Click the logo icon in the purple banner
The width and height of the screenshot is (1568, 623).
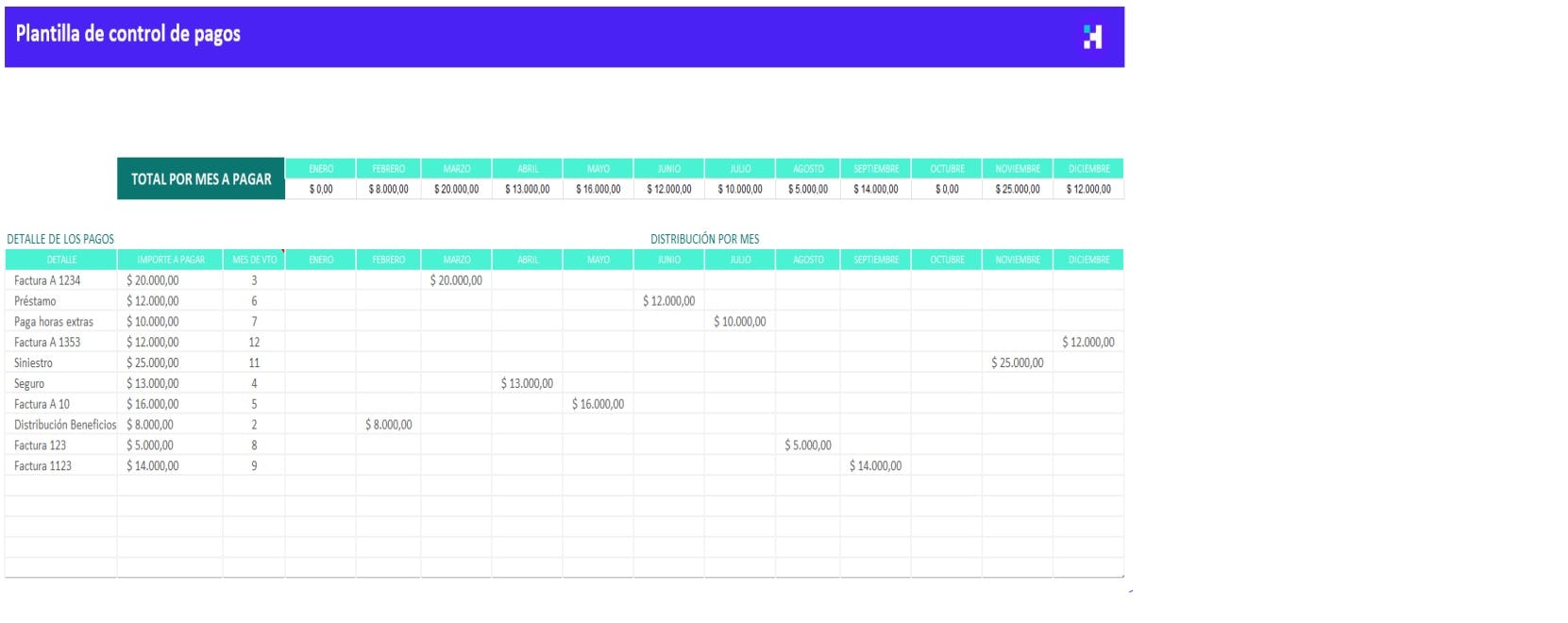point(1092,37)
